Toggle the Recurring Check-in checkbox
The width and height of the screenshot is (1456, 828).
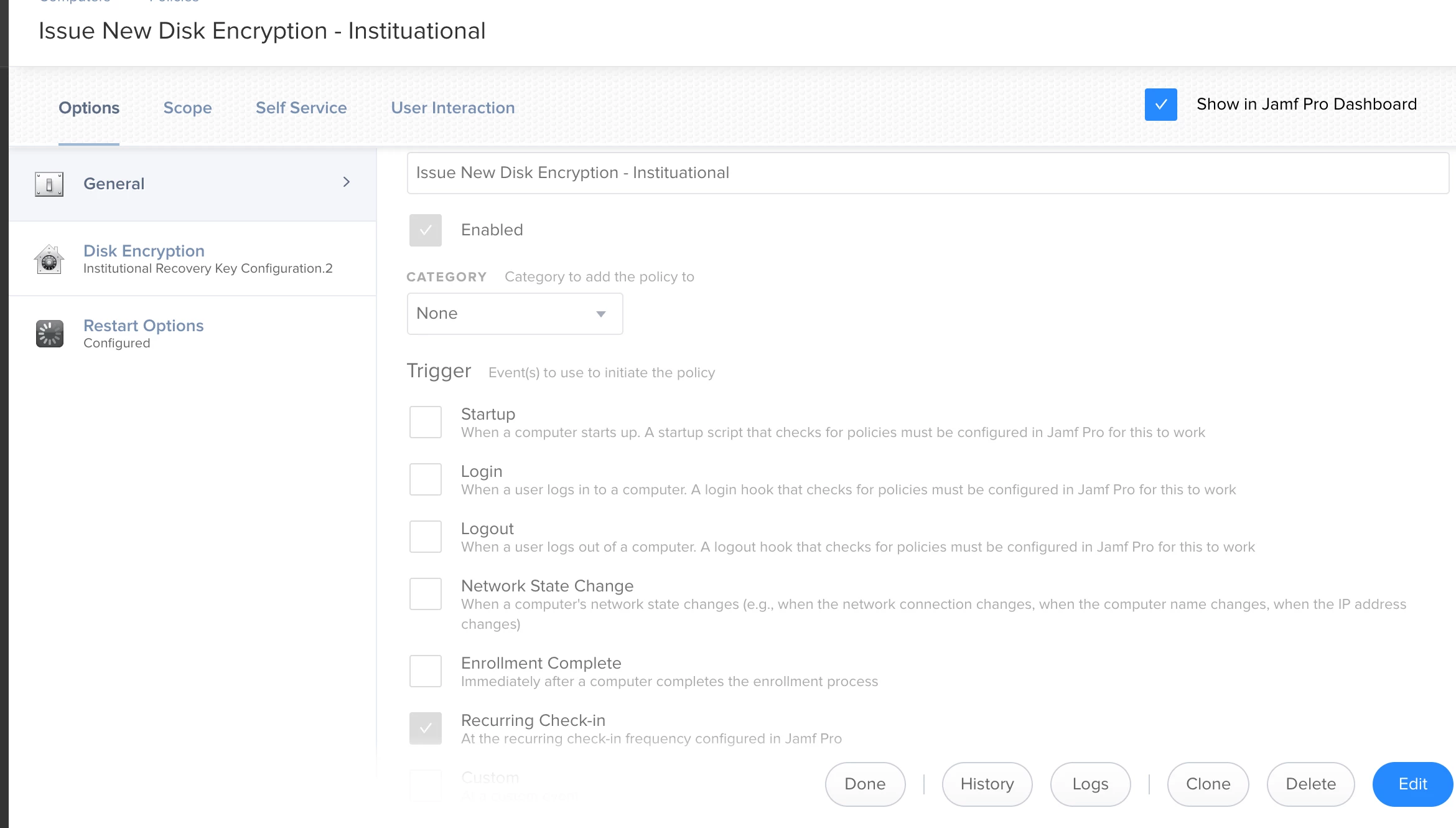click(x=426, y=728)
